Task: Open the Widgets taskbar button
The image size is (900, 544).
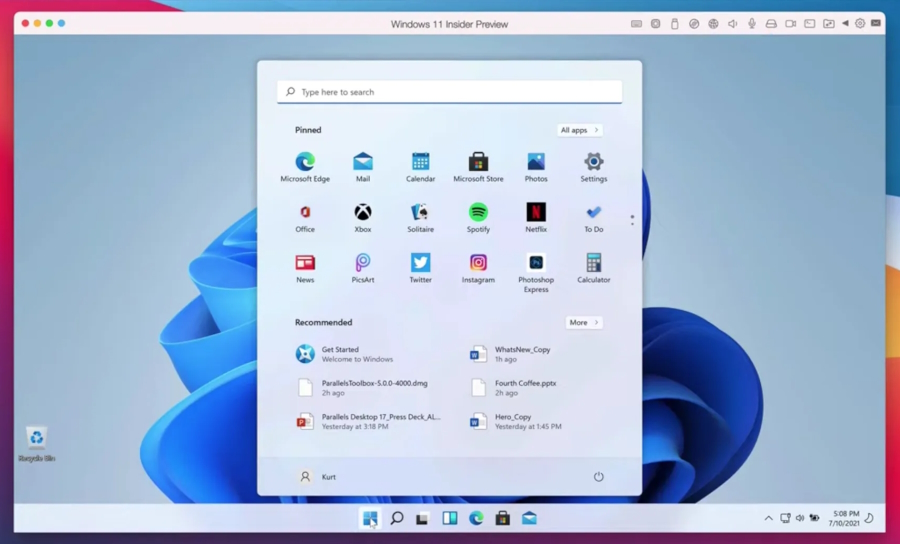Action: [x=450, y=518]
